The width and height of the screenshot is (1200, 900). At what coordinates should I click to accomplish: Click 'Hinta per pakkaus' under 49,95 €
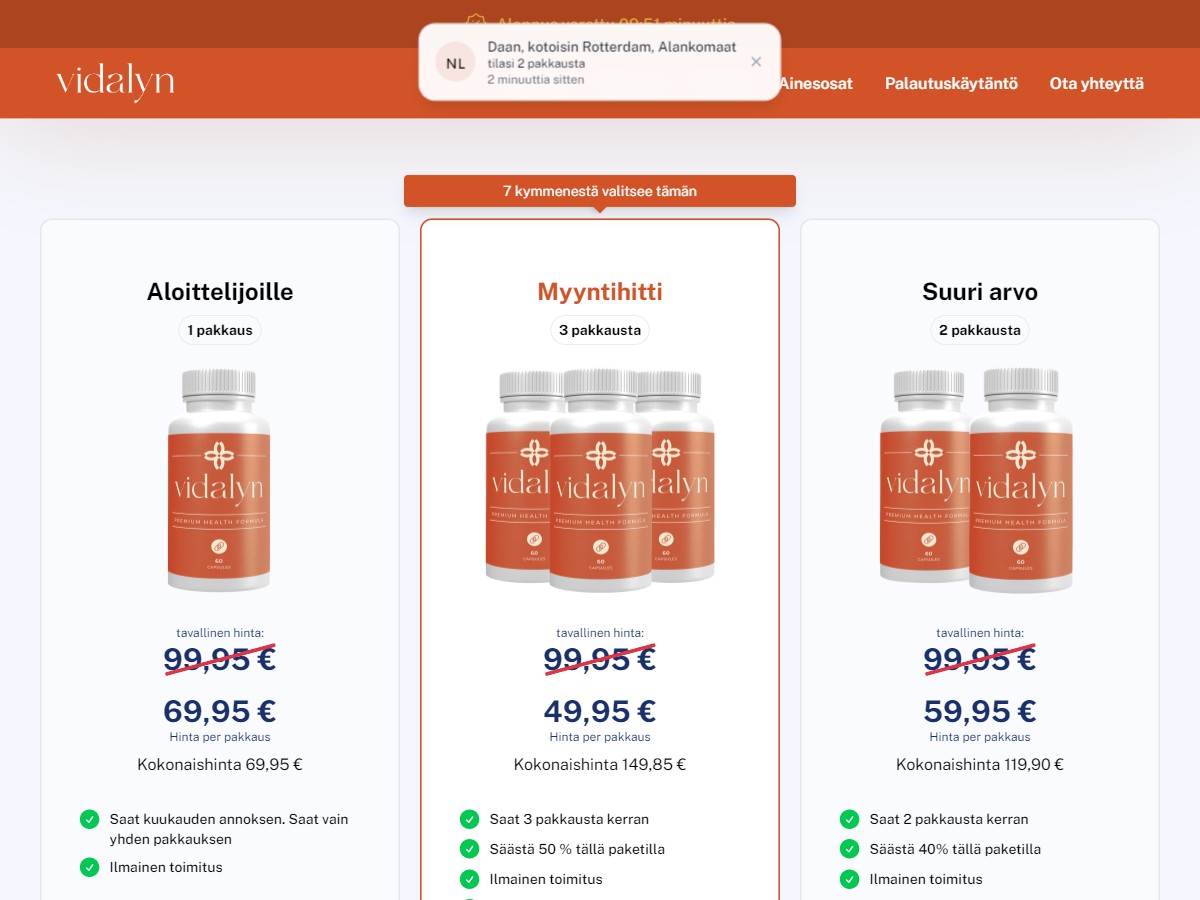(x=600, y=737)
